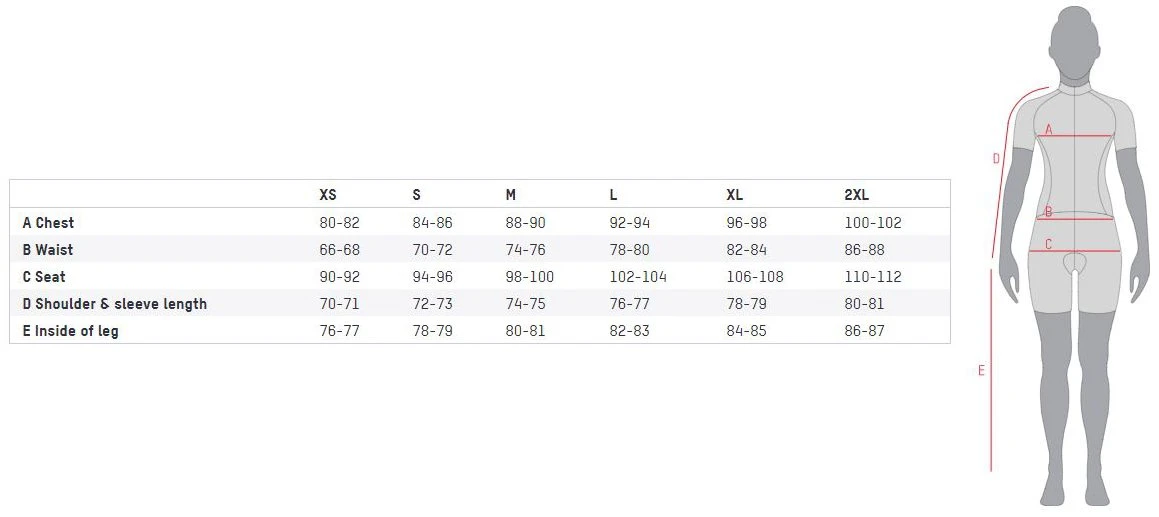
Task: Click the red letter D beside the arm
Action: point(996,158)
